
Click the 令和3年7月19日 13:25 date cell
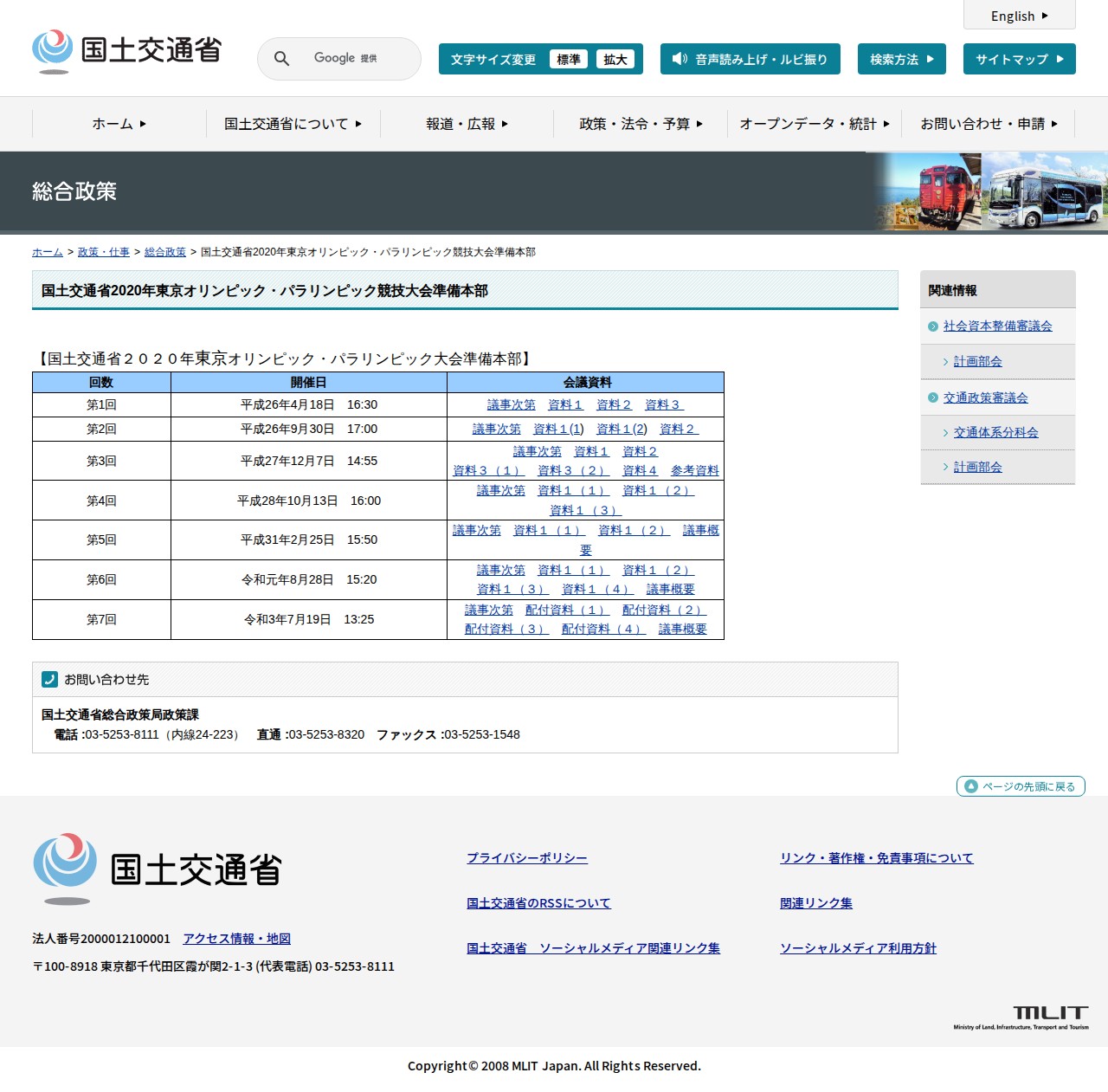pyautogui.click(x=309, y=619)
